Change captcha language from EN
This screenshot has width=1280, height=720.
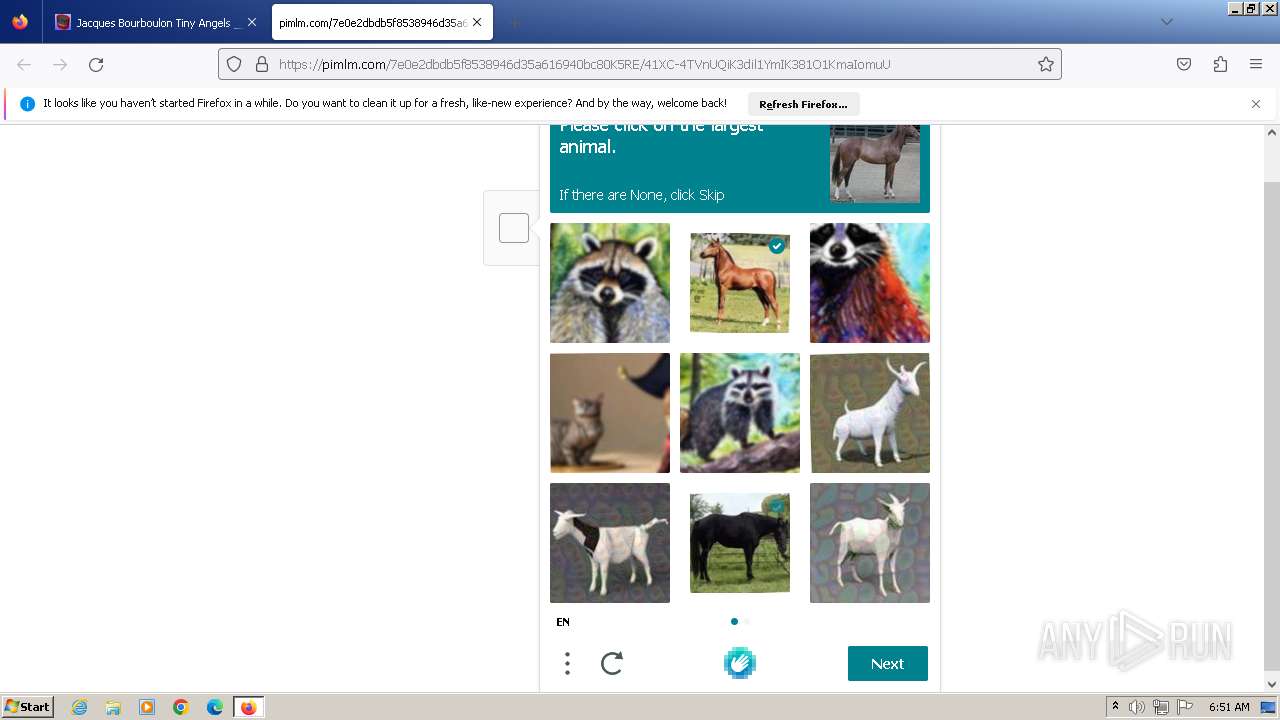(563, 622)
